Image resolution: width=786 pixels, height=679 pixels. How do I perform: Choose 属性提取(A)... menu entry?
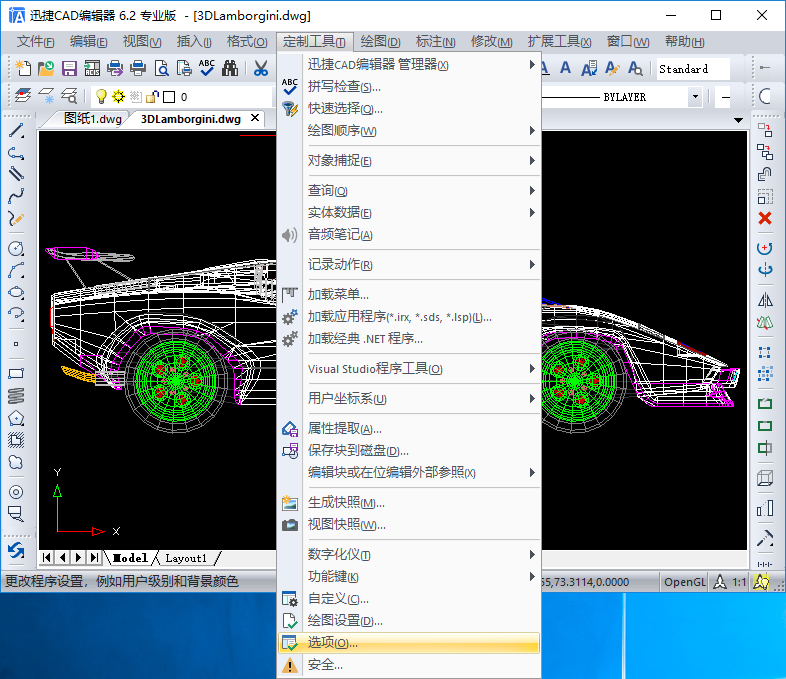[x=409, y=429]
